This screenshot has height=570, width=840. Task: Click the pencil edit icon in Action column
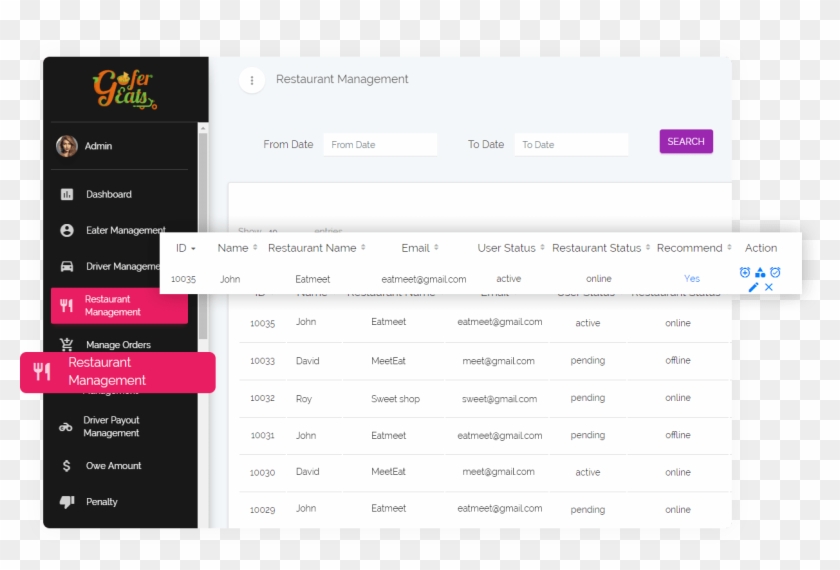click(754, 288)
